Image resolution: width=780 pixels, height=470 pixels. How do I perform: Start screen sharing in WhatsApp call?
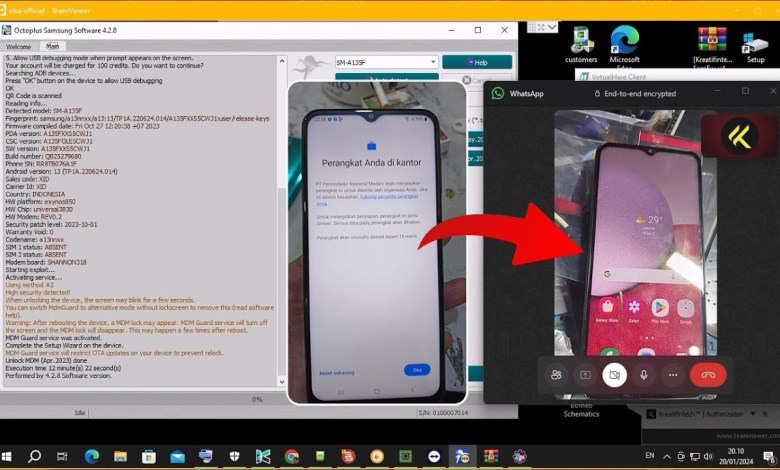pyautogui.click(x=585, y=374)
